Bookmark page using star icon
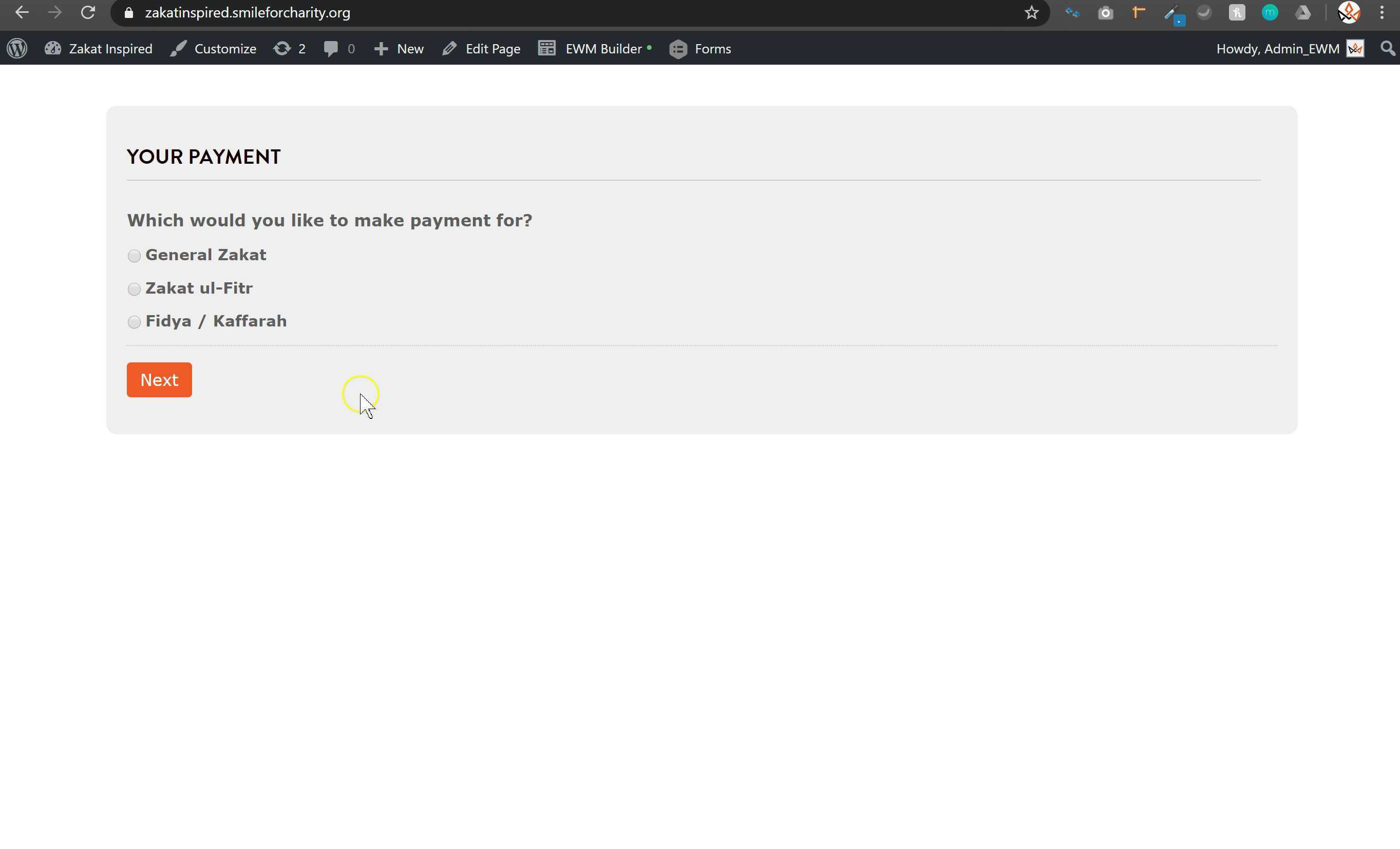 click(x=1031, y=12)
